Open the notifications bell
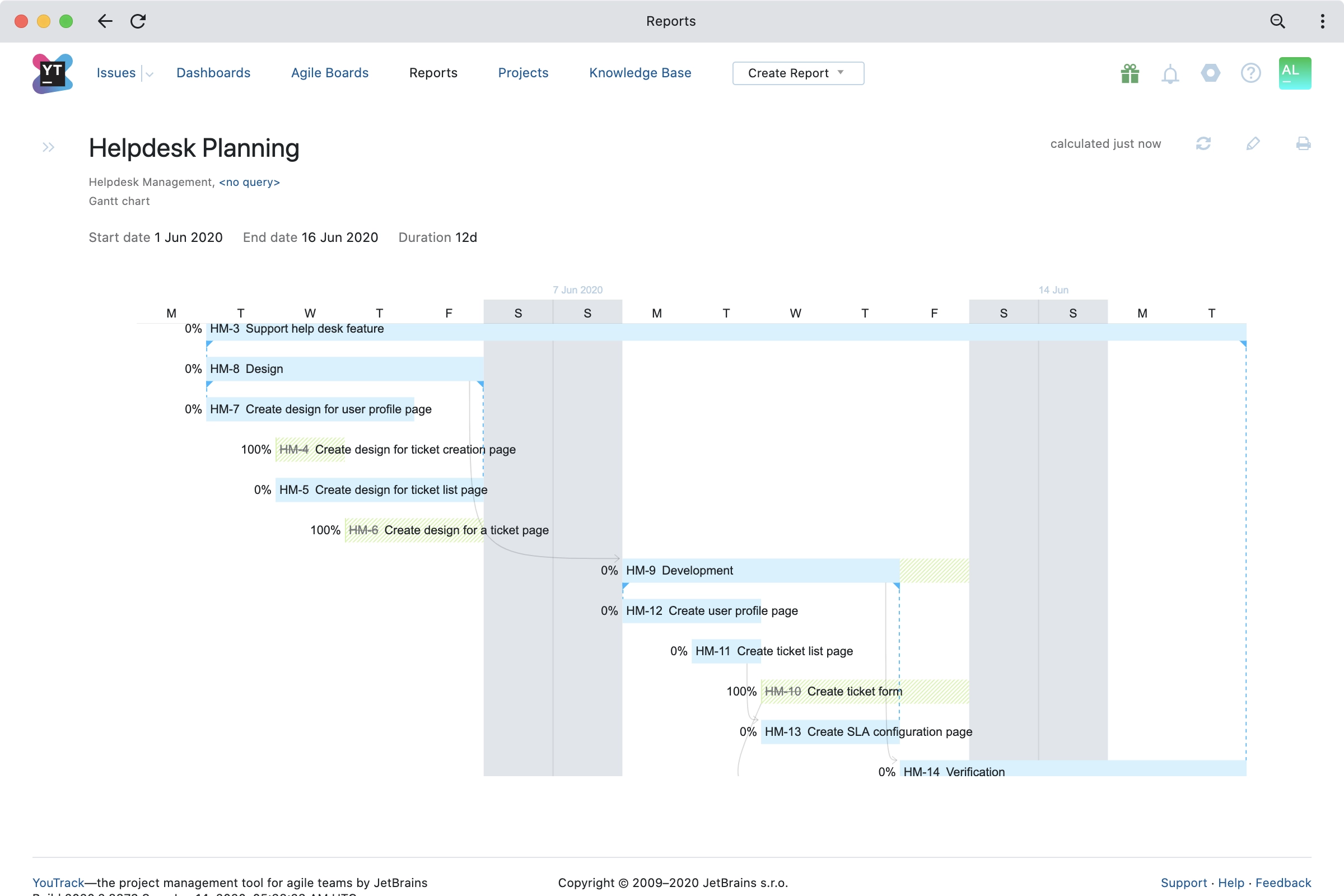Screen dimensions: 1344x896 (1170, 74)
